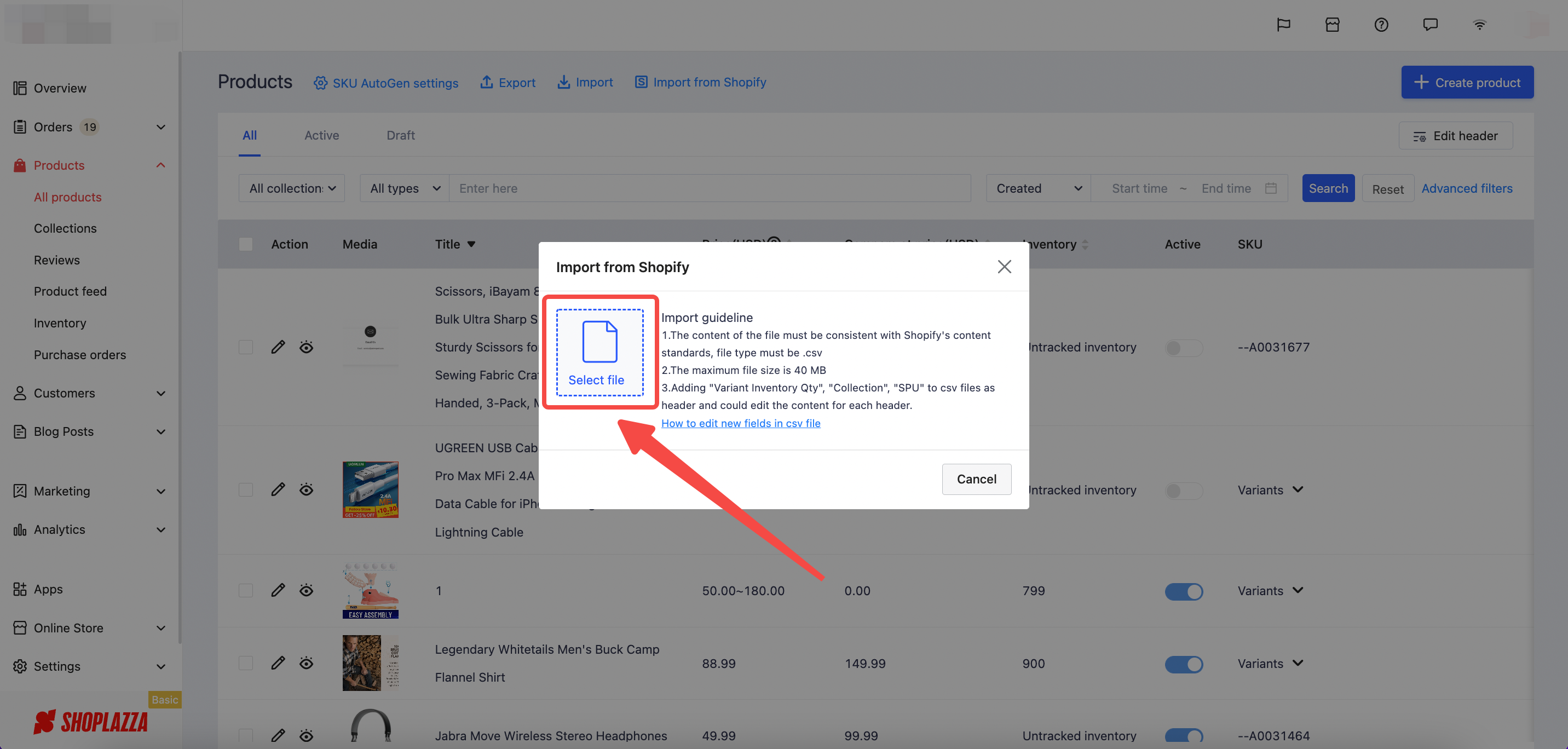Viewport: 1568px width, 749px height.
Task: Click the Overview sidebar icon
Action: [x=20, y=88]
